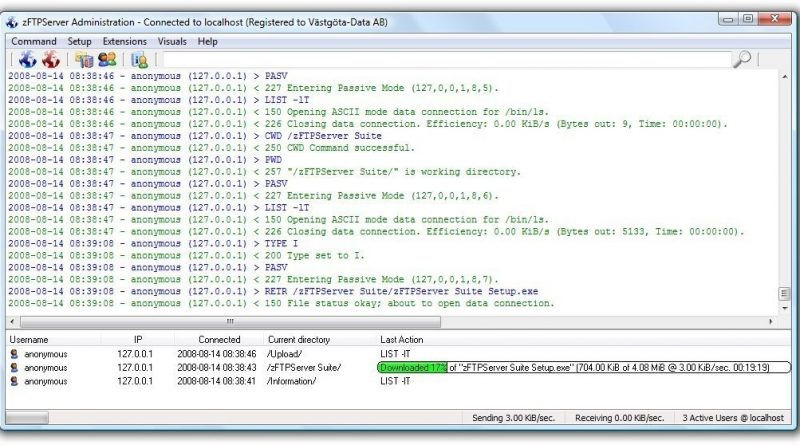Click the magnifying glass search icon
Screen dimensions: 800x445
tap(741, 59)
